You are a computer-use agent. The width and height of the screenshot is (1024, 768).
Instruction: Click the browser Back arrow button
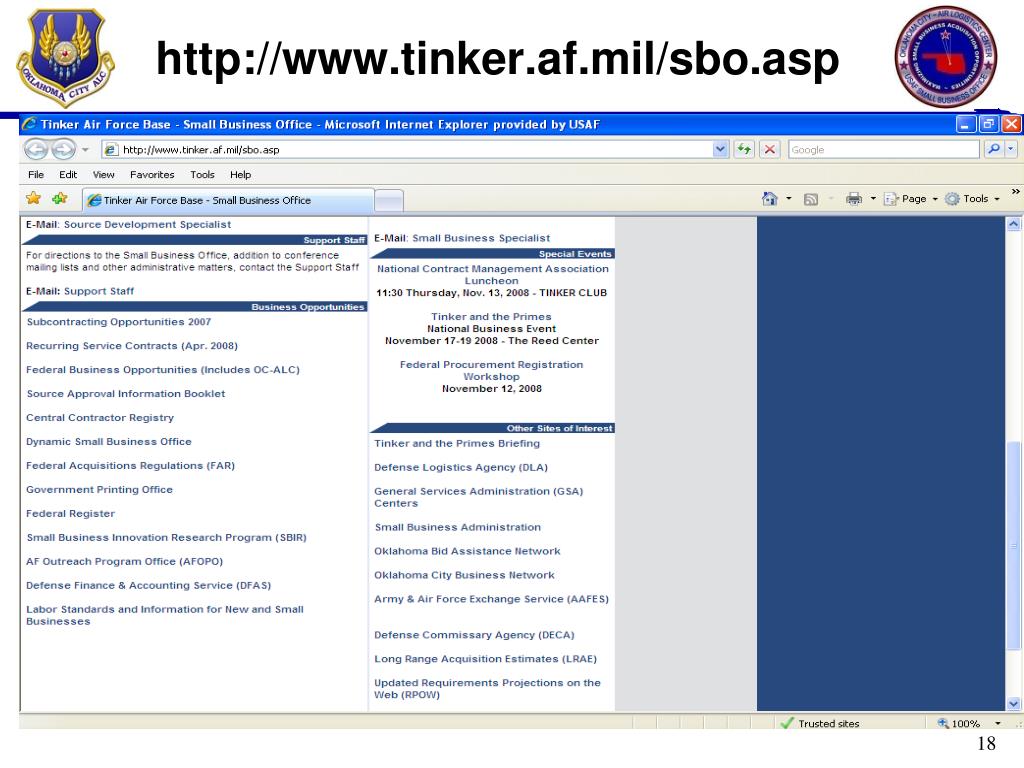[x=37, y=150]
